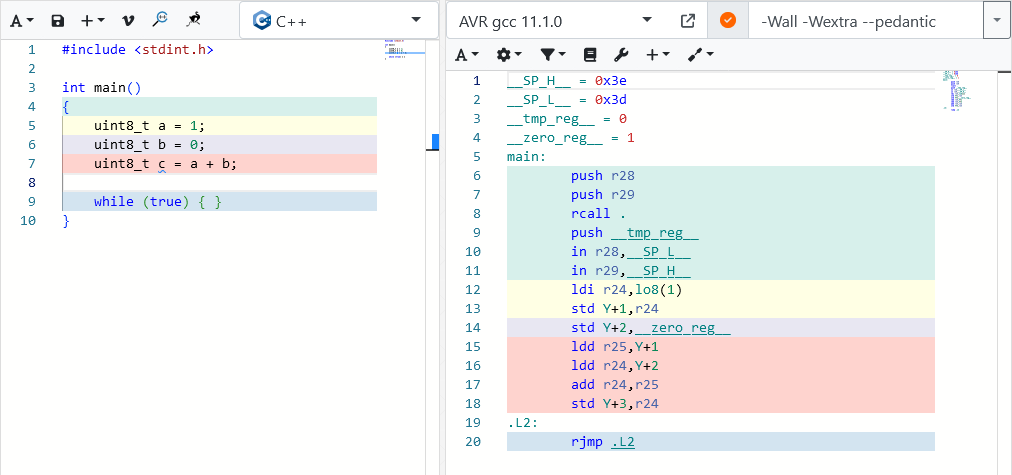The width and height of the screenshot is (1012, 475).
Task: Follow the .L2 label link in rjmp
Action: tap(623, 441)
